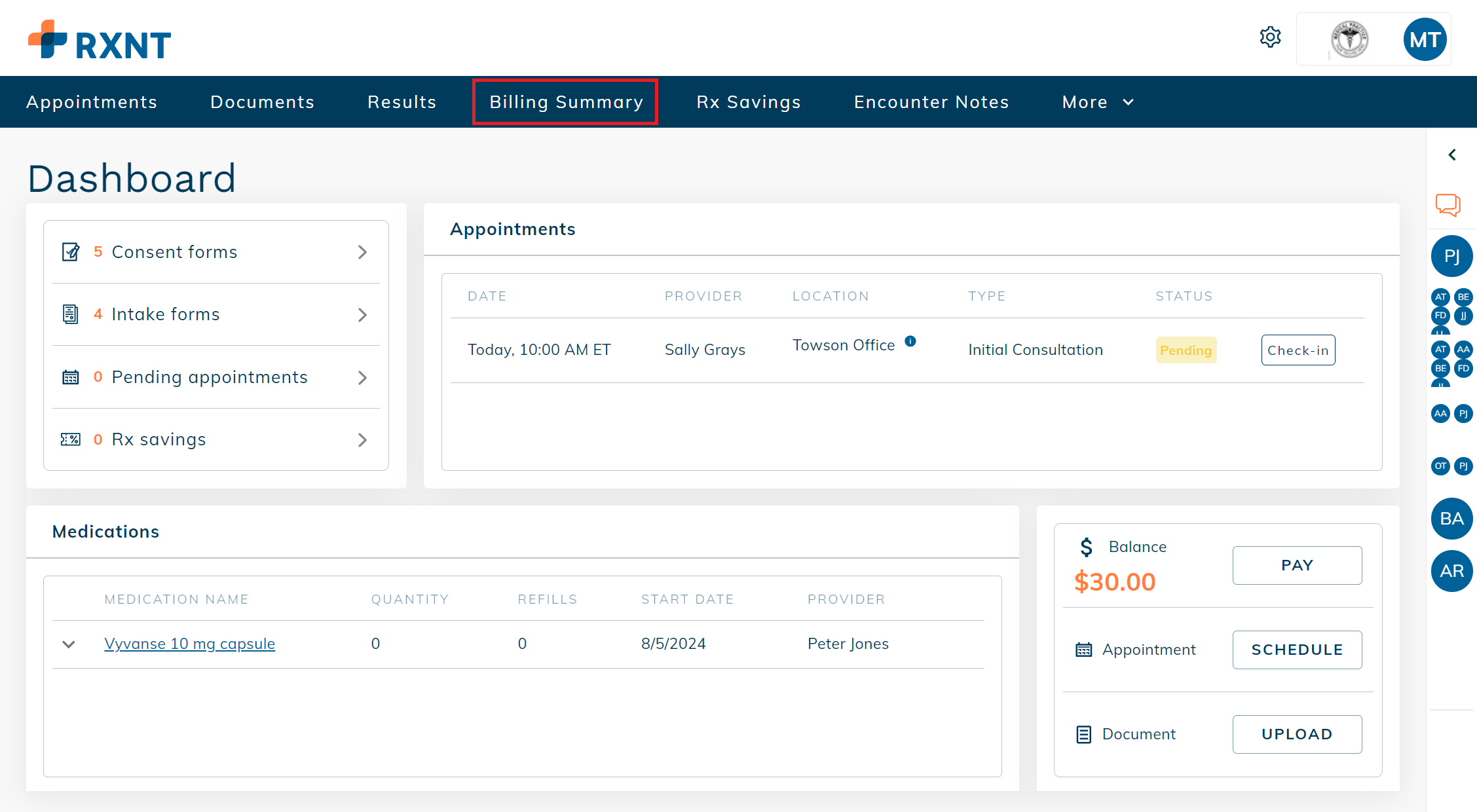Image resolution: width=1477 pixels, height=812 pixels.
Task: Open Intake forms list arrow
Action: point(362,315)
